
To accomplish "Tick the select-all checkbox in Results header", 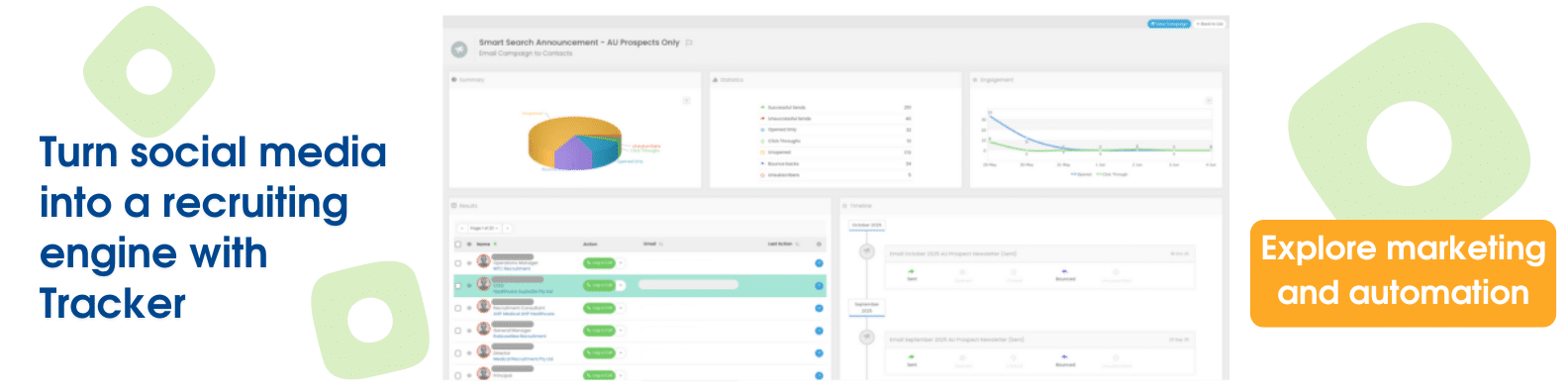I will [x=457, y=244].
